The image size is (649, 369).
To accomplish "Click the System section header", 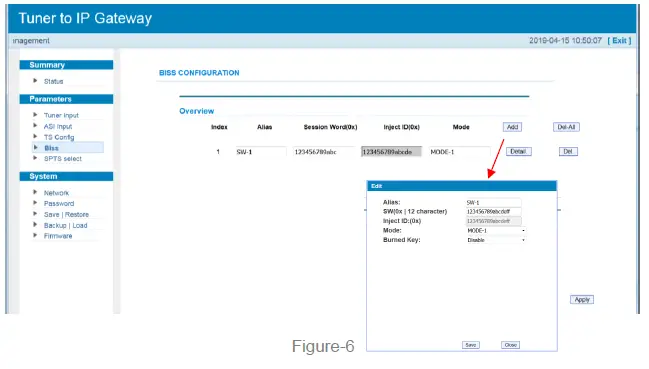I will [x=66, y=177].
